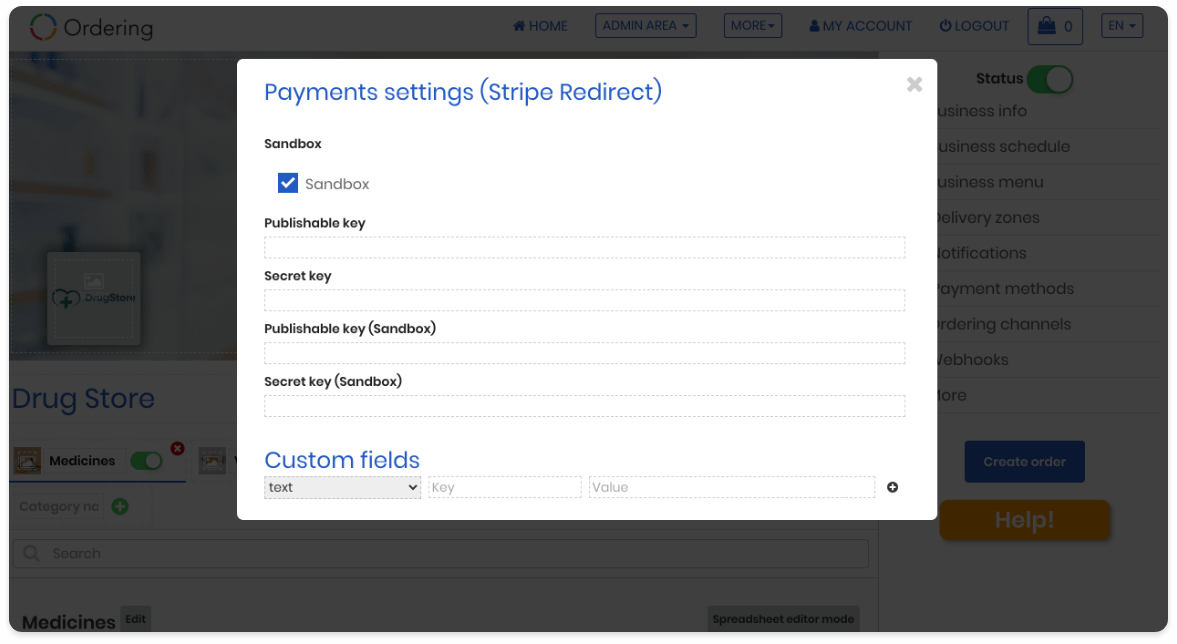This screenshot has width=1177, height=644.
Task: Switch to Spreadsheet editor mode
Action: 783,619
